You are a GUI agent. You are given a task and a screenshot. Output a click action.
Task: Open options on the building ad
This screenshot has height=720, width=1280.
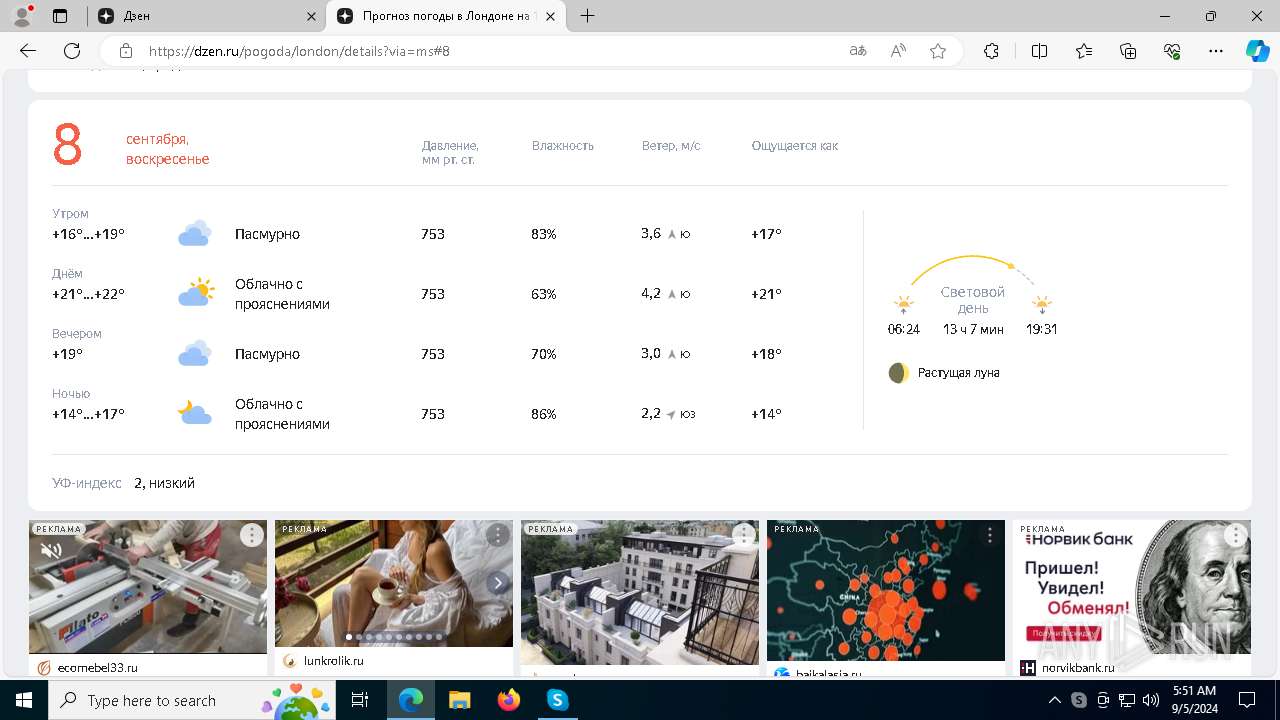point(743,536)
